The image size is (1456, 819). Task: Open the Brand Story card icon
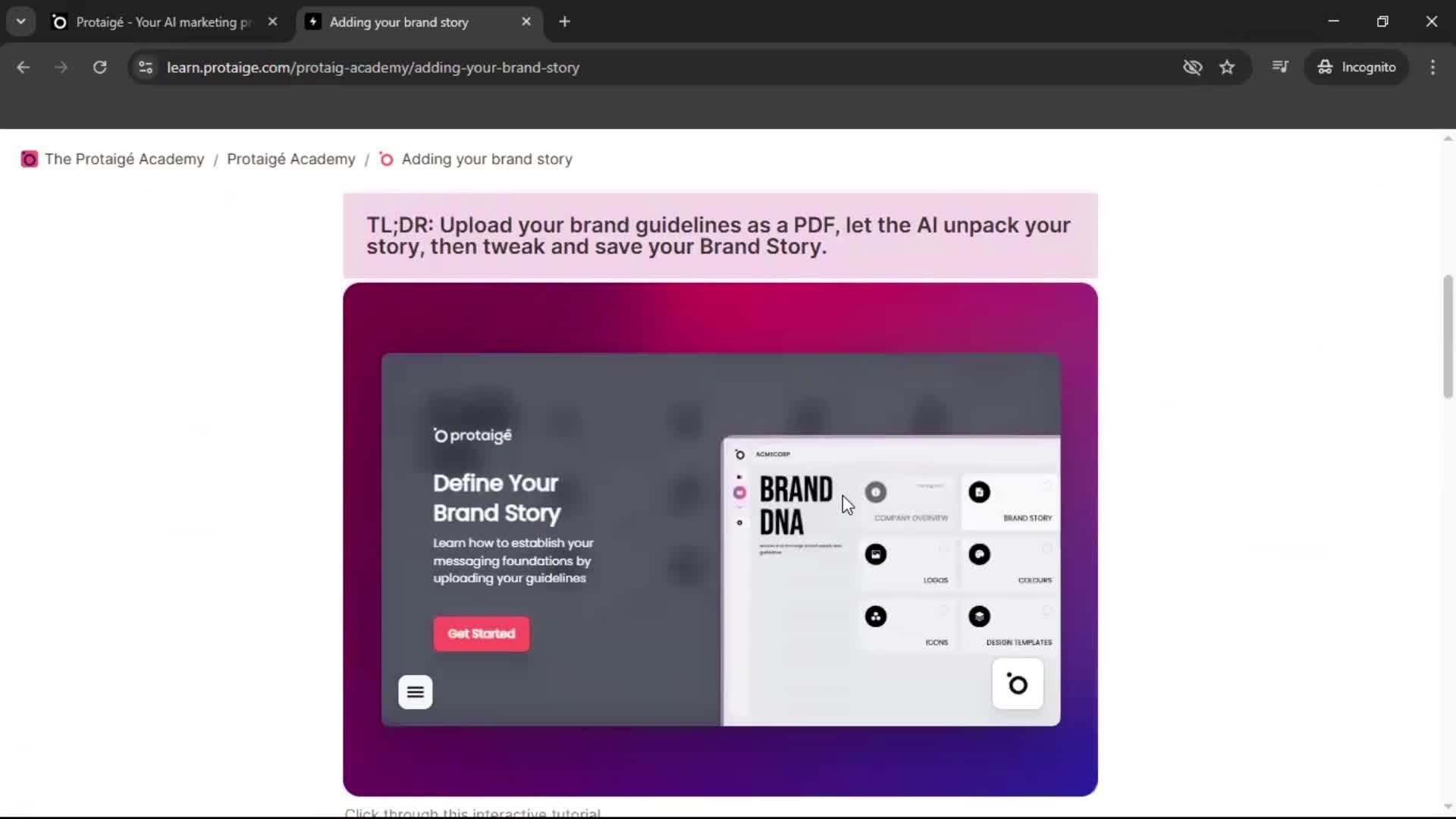click(980, 493)
